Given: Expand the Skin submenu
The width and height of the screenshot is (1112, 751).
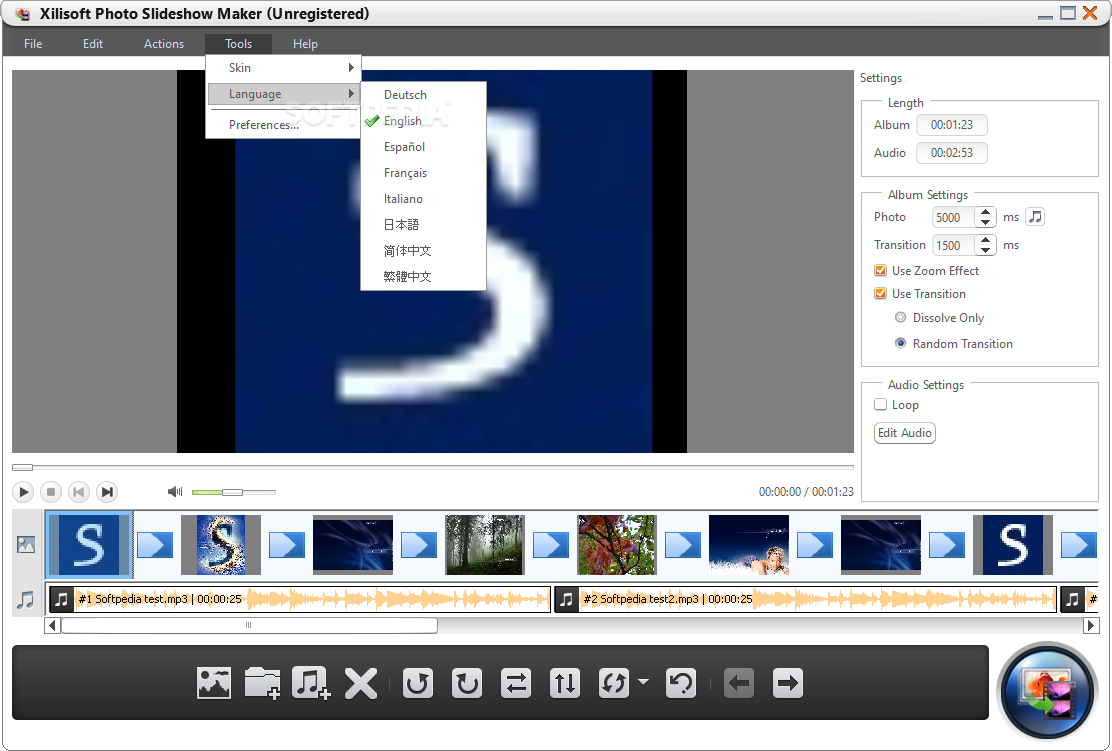Looking at the screenshot, I should (x=284, y=67).
